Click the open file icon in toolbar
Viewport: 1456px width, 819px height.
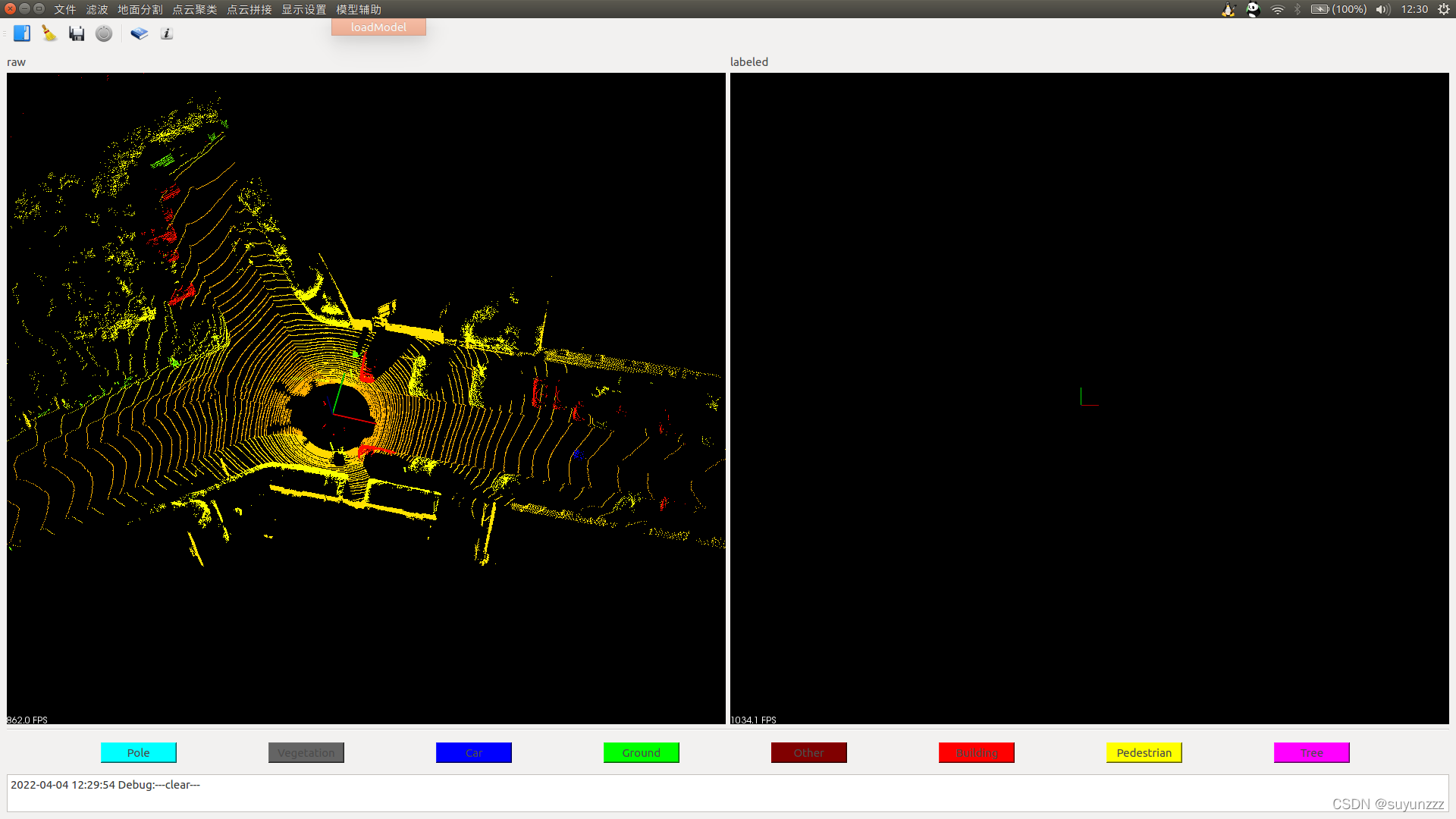(21, 33)
